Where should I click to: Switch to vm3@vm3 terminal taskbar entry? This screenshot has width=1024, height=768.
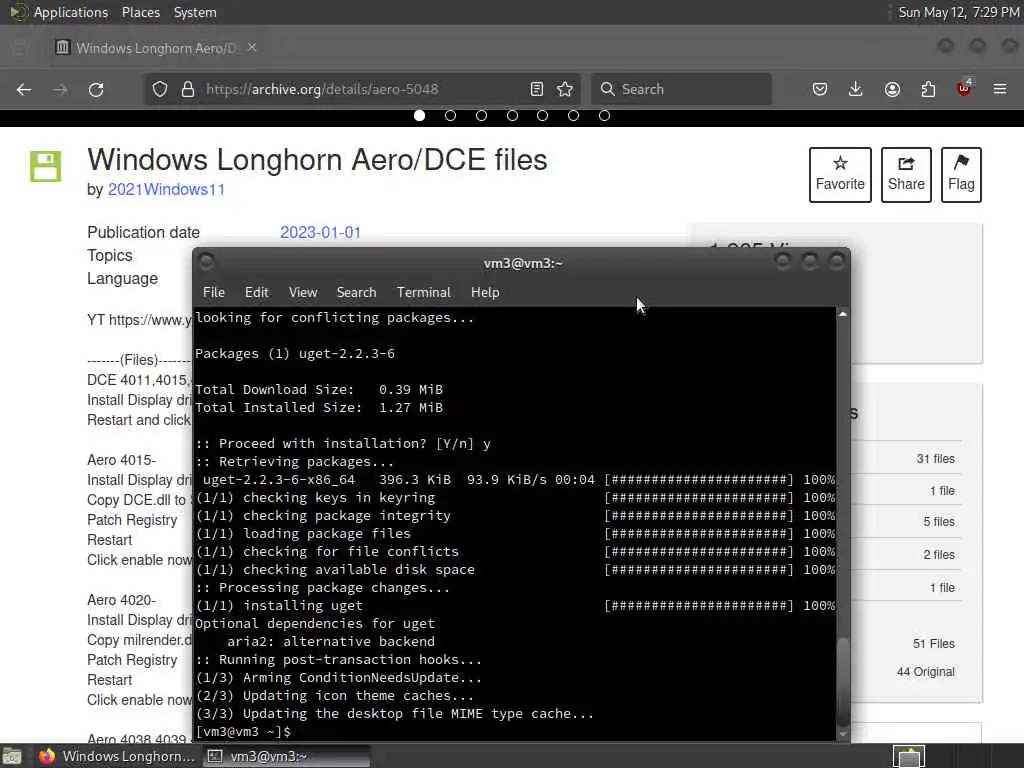click(286, 756)
